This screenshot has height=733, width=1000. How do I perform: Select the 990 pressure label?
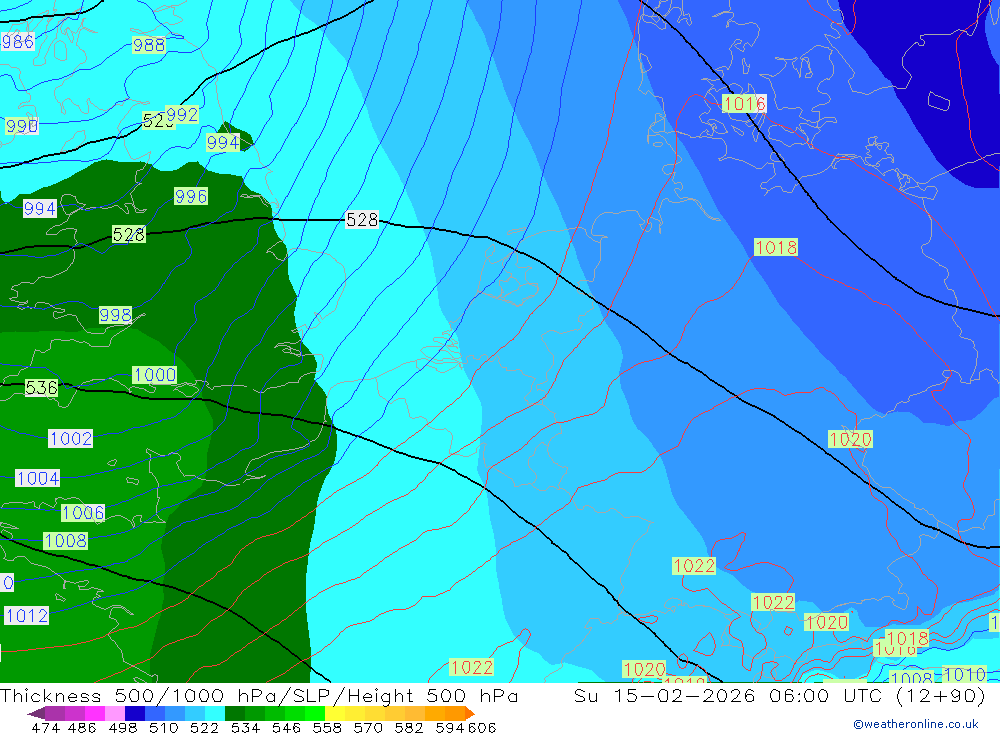click(x=22, y=126)
